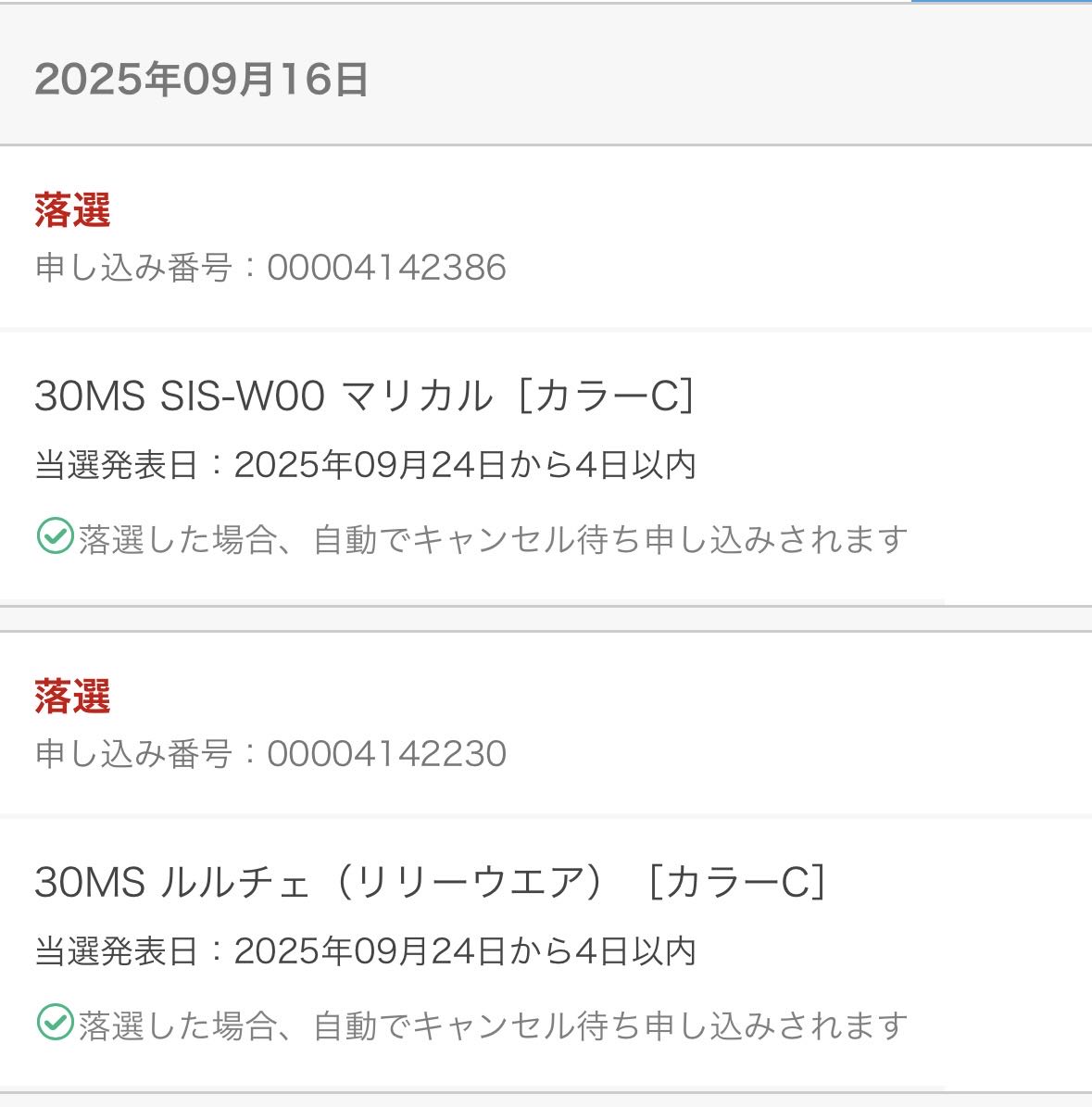Click the 2025年09月16日 date header
The height and width of the screenshot is (1107, 1092).
202,80
